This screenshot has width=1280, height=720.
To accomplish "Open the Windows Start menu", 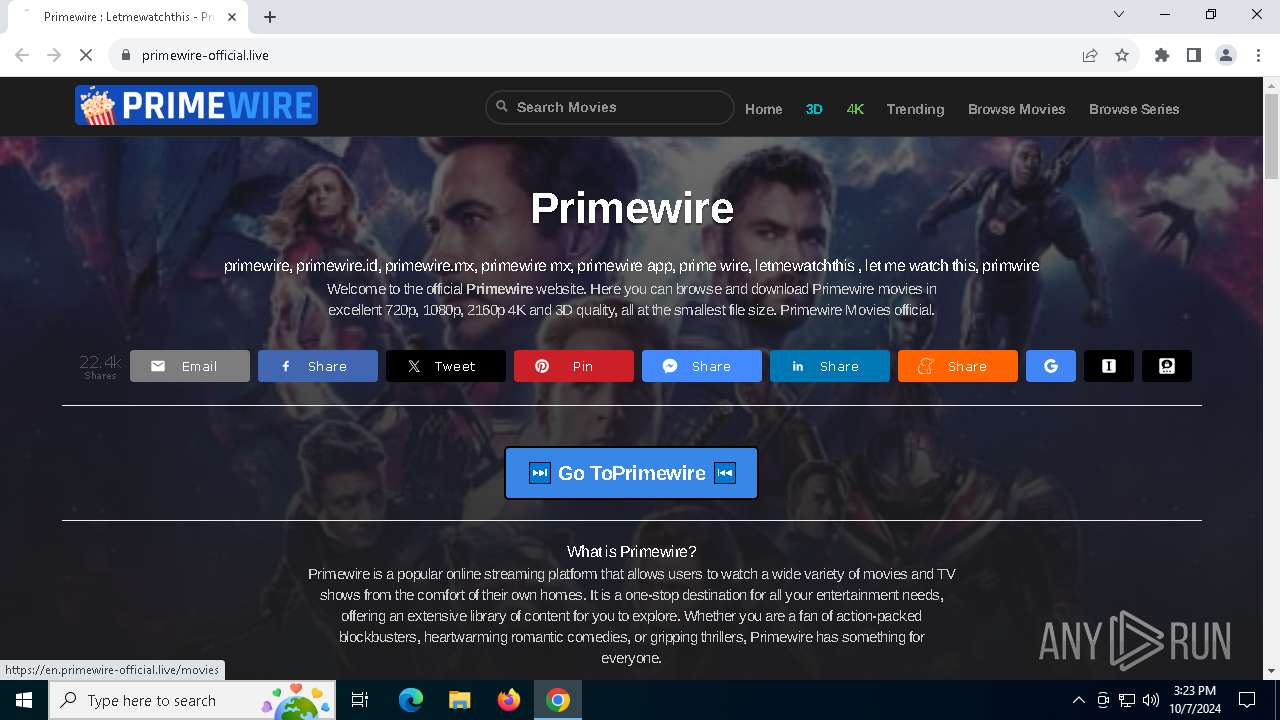I will click(24, 700).
